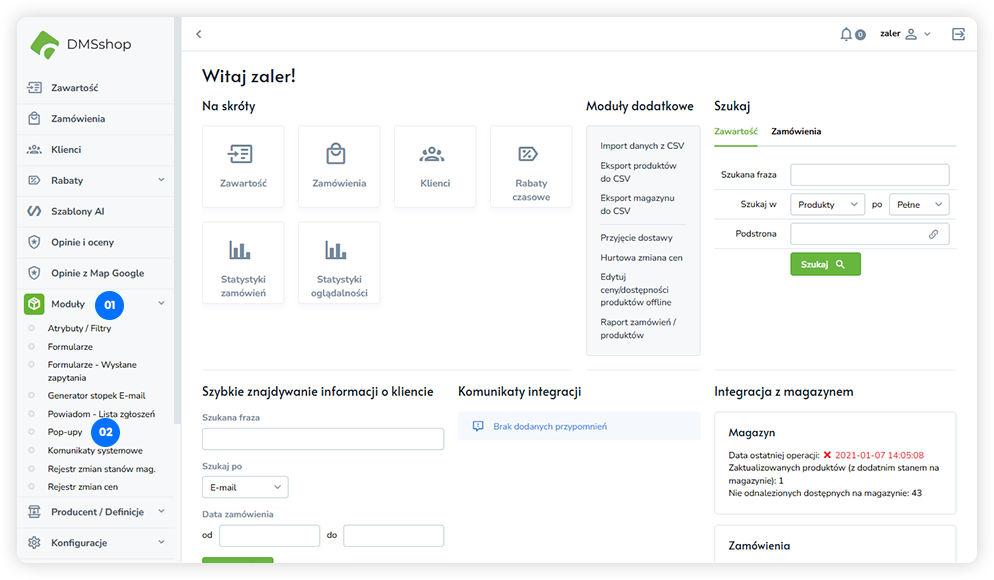The width and height of the screenshot is (994, 580).
Task: Click the notification bell icon
Action: pyautogui.click(x=847, y=34)
